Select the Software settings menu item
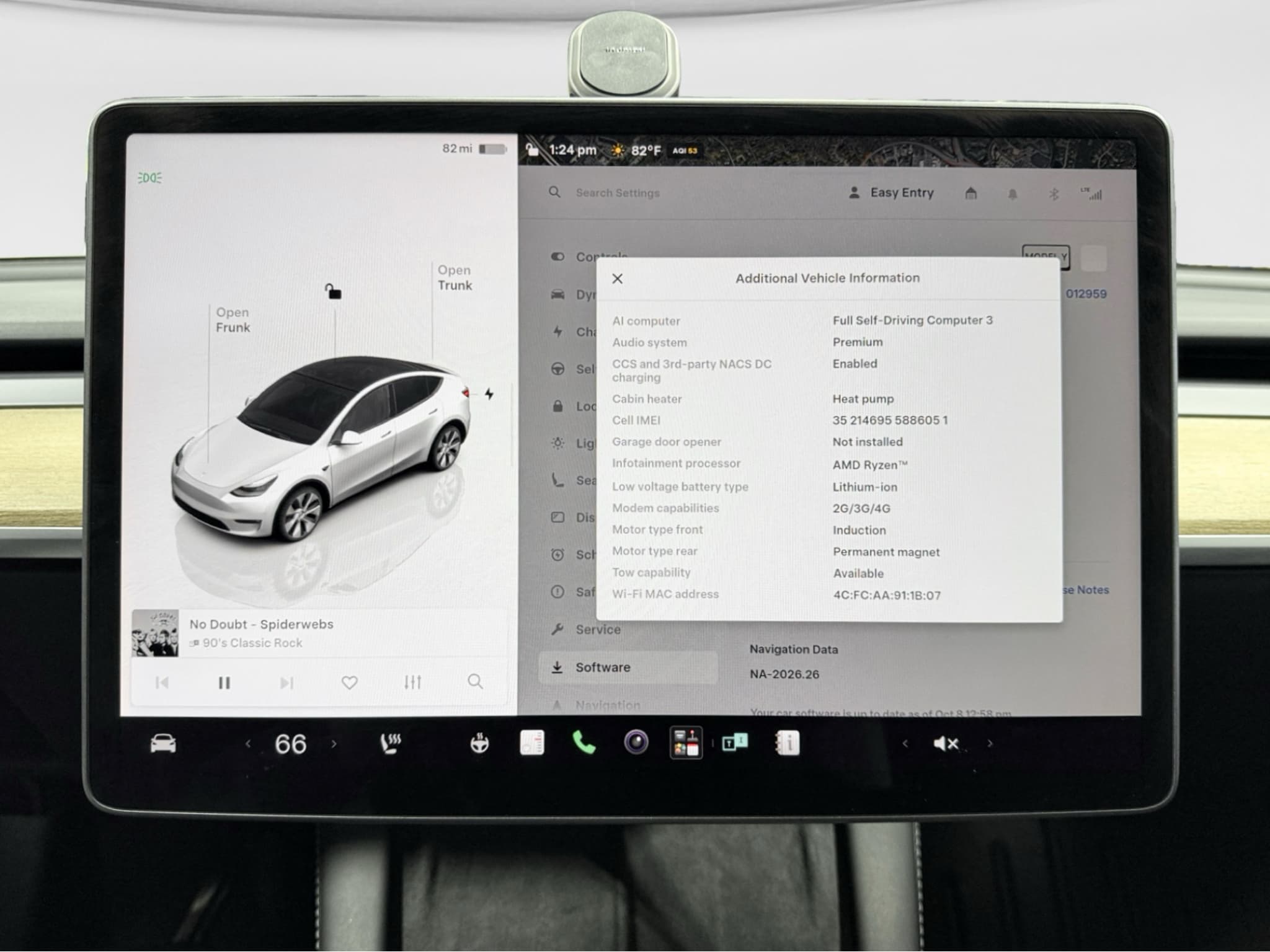1270x952 pixels. click(x=628, y=668)
